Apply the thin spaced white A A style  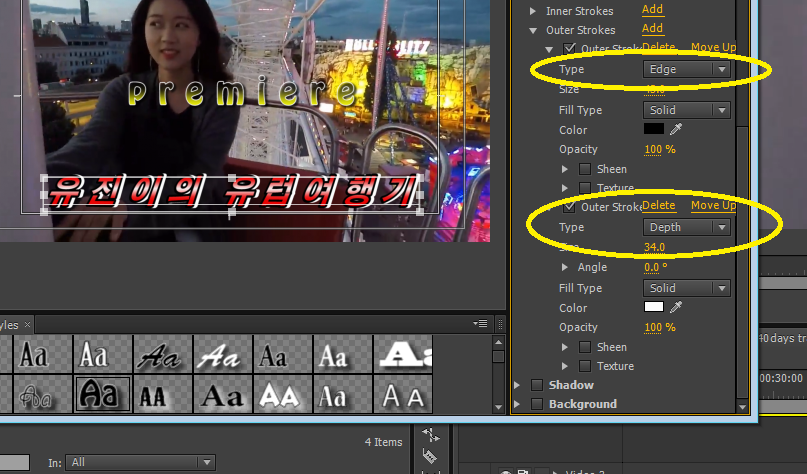pyautogui.click(x=403, y=394)
